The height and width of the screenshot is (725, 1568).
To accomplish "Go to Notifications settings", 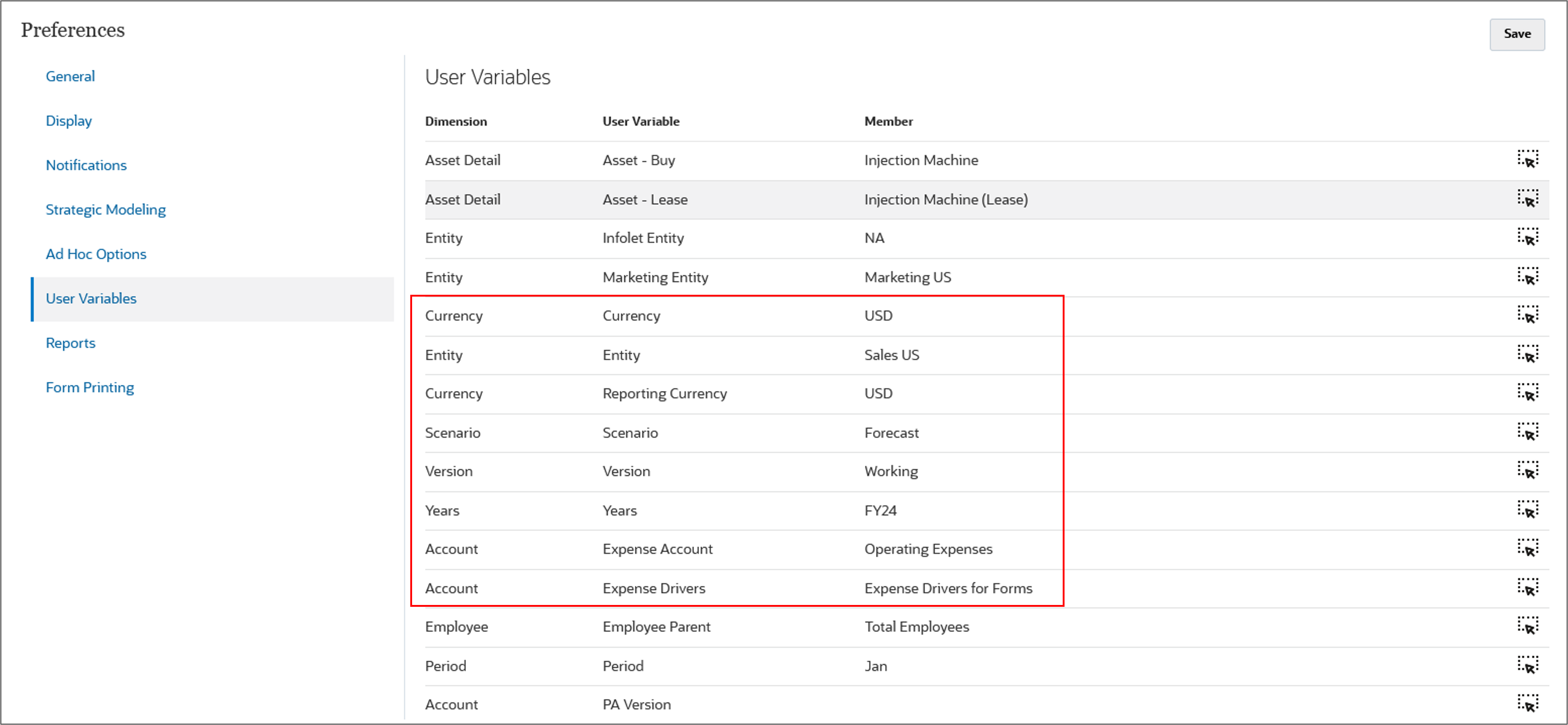I will [86, 165].
